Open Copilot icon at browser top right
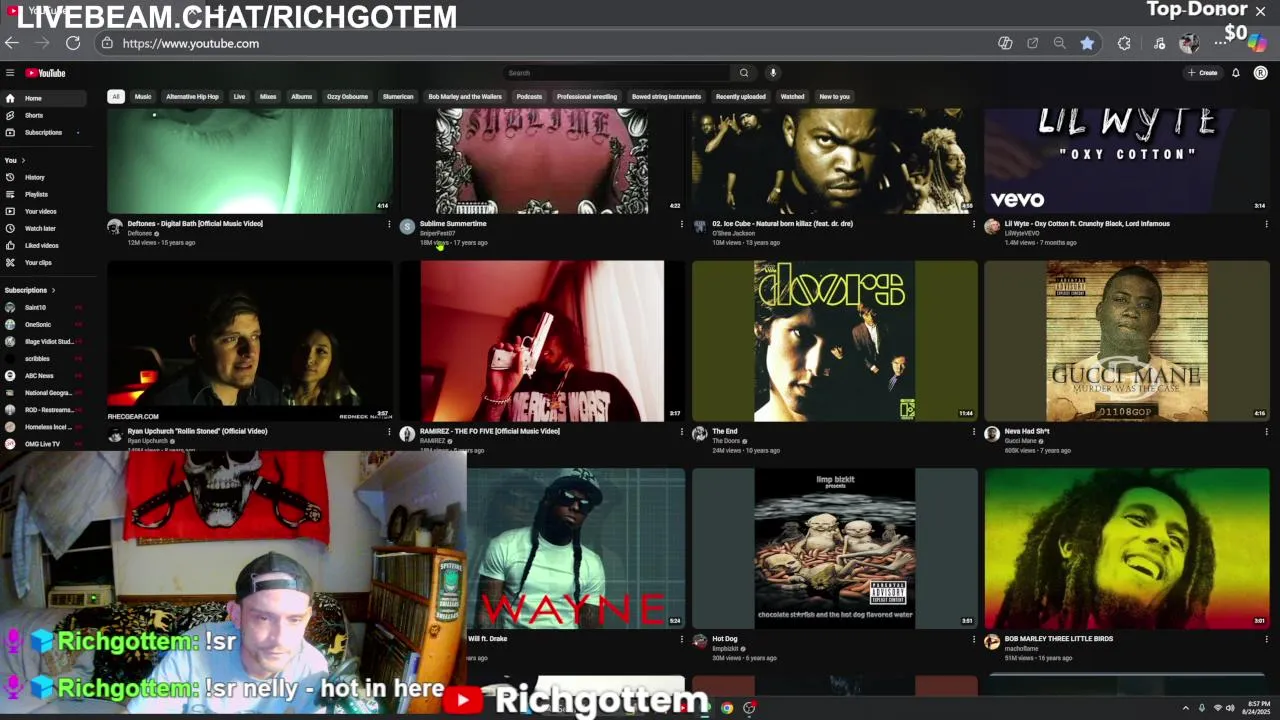The image size is (1280, 720). pyautogui.click(x=1257, y=41)
